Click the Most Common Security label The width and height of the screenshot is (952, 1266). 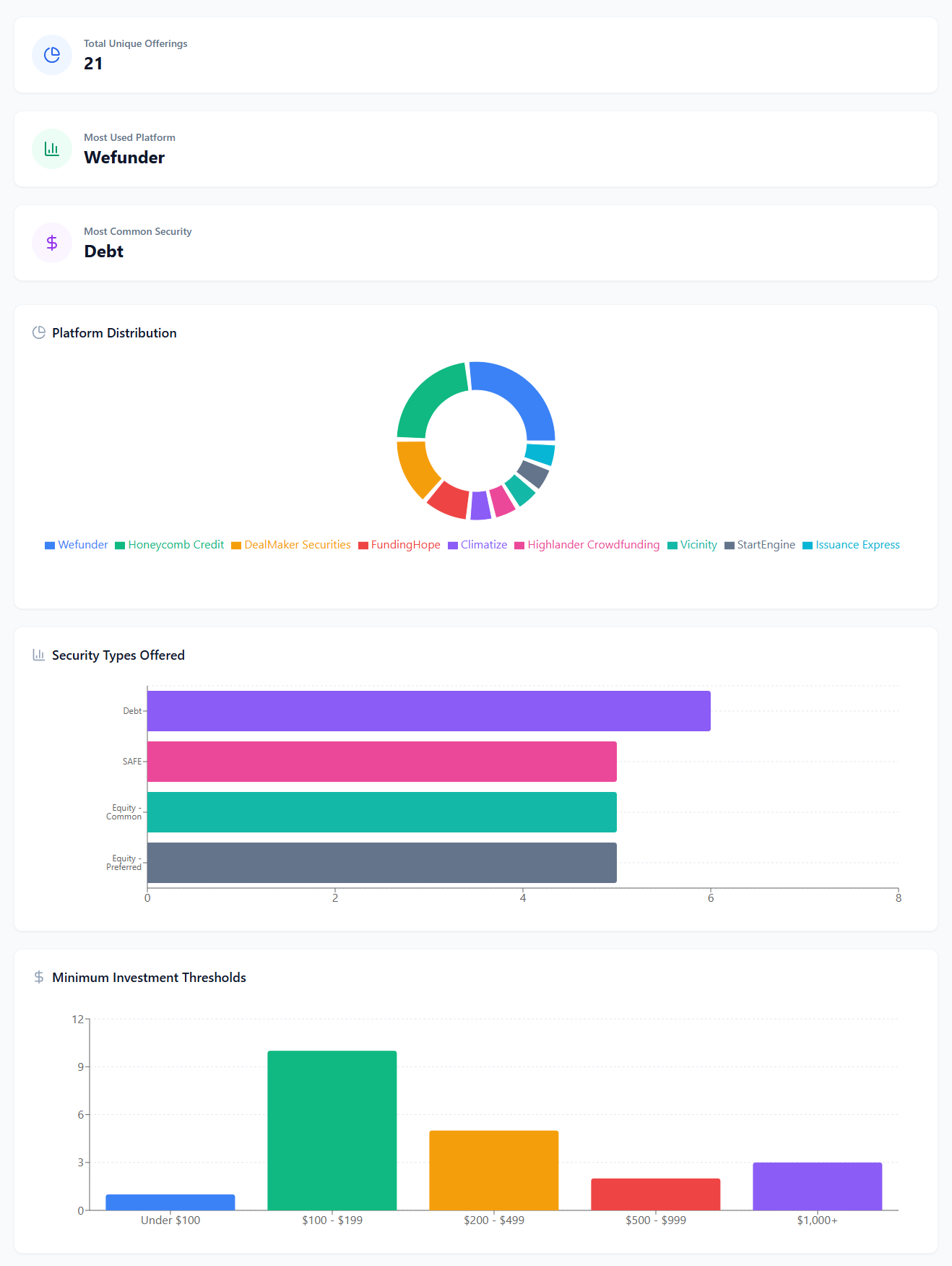click(x=138, y=231)
